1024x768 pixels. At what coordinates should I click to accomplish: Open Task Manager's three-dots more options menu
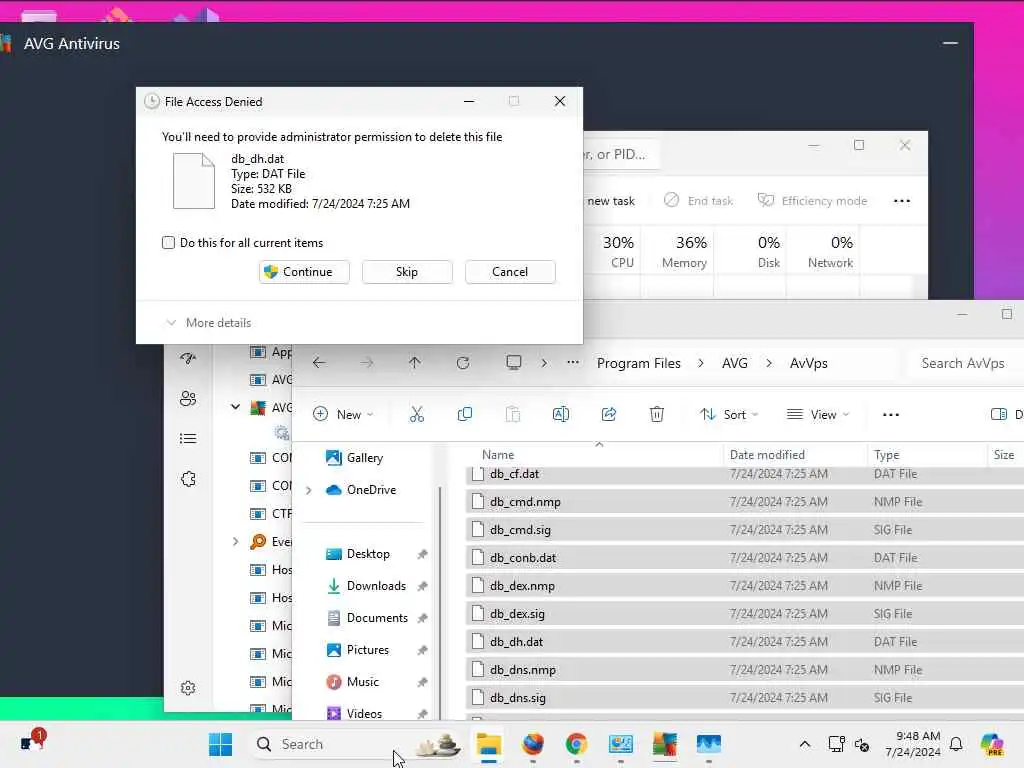click(x=901, y=201)
